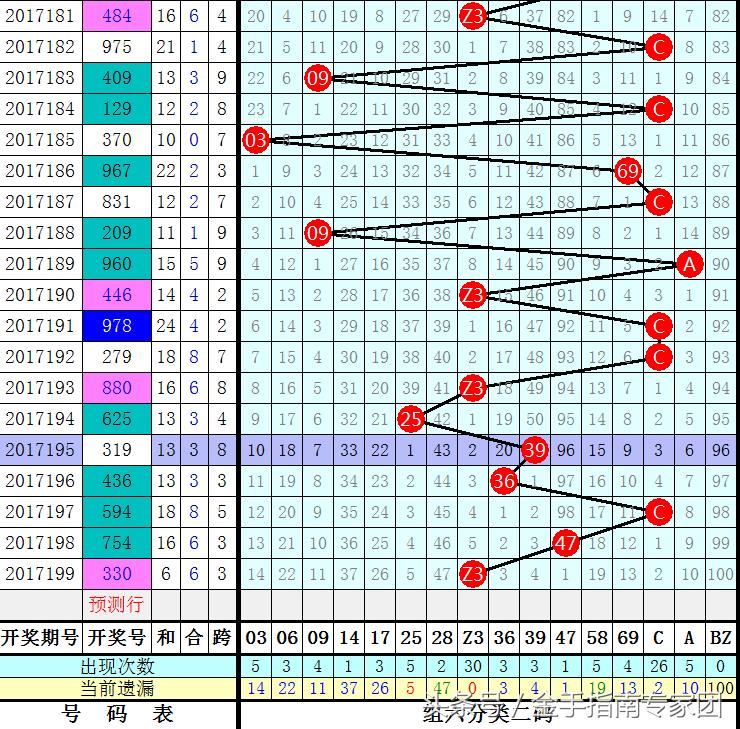The width and height of the screenshot is (740, 729).
Task: Click winning number 319
Action: (x=117, y=450)
